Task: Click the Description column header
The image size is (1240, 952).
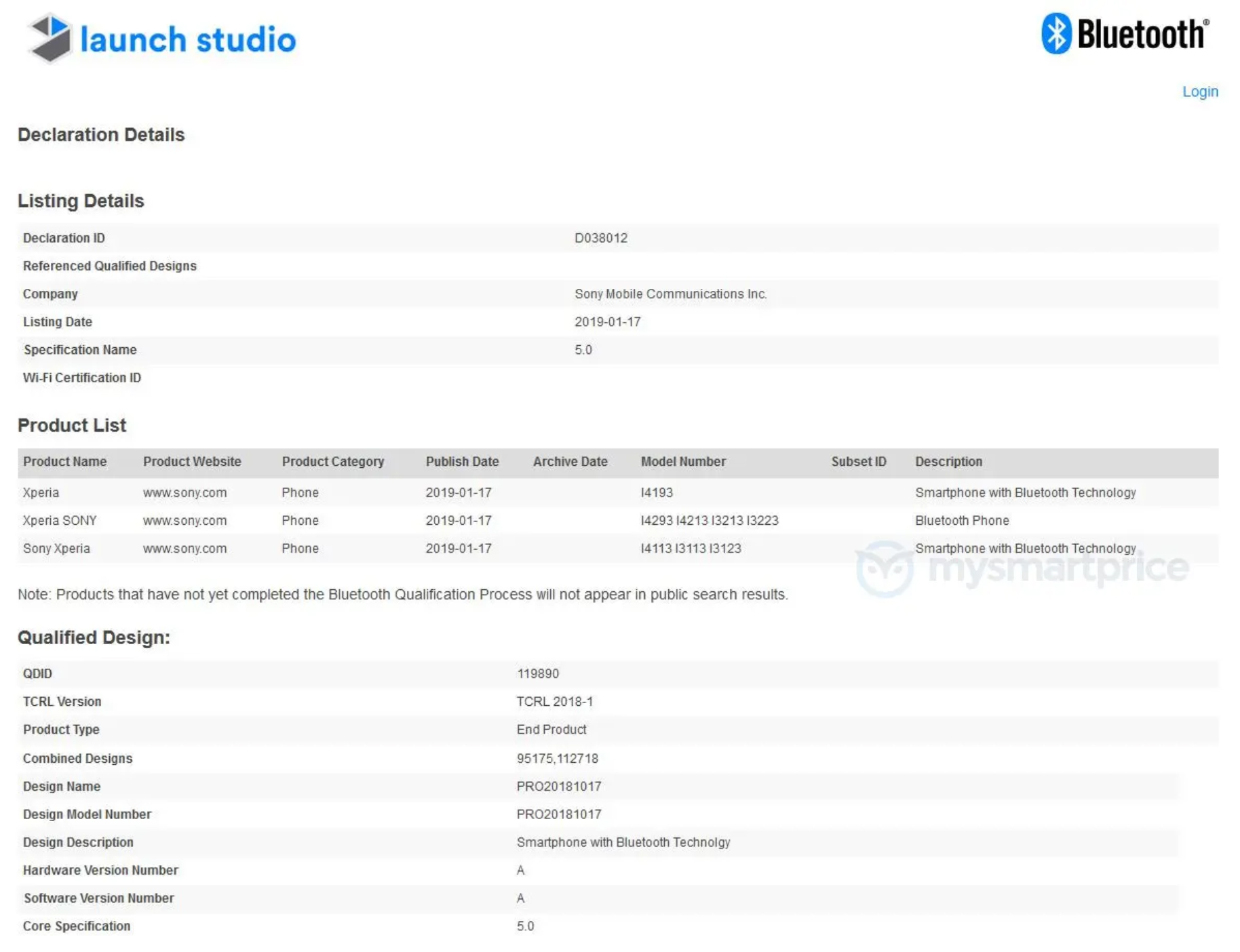Action: pyautogui.click(x=948, y=462)
